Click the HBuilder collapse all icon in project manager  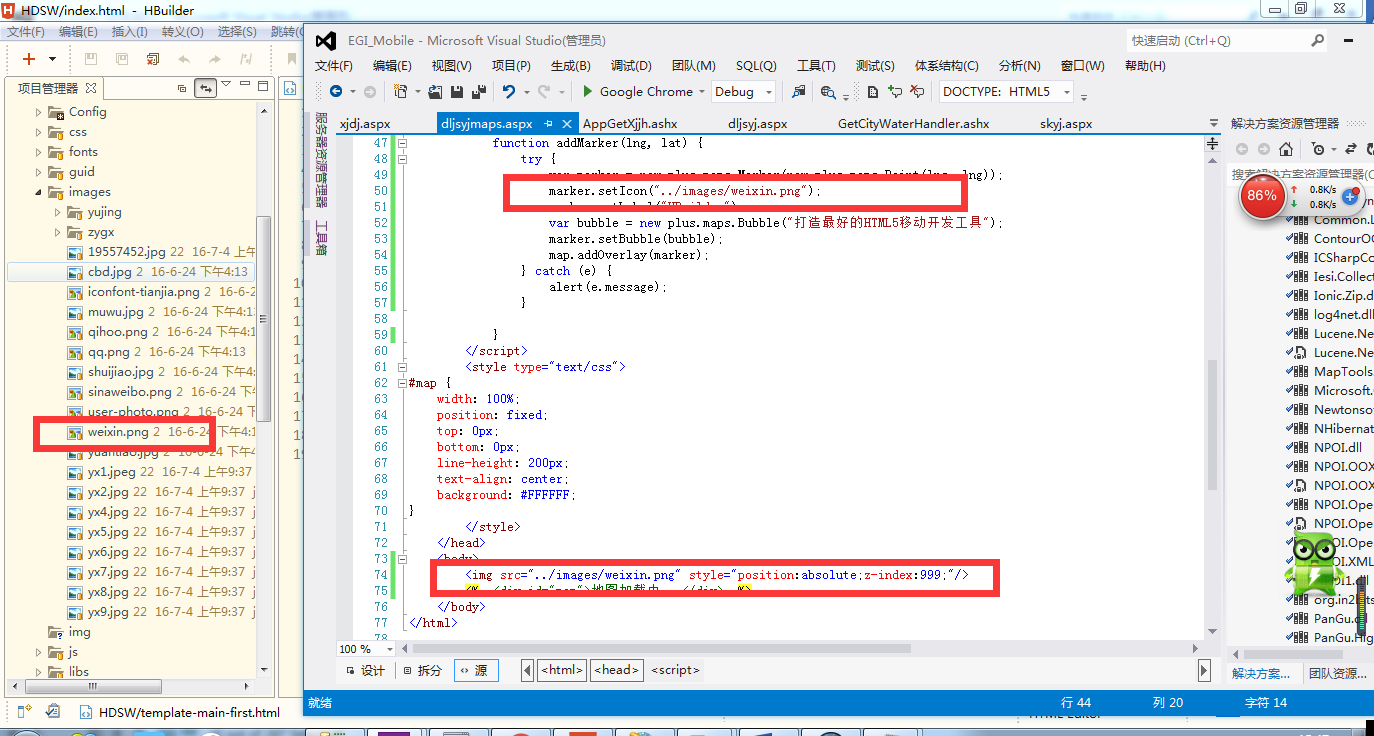[182, 88]
